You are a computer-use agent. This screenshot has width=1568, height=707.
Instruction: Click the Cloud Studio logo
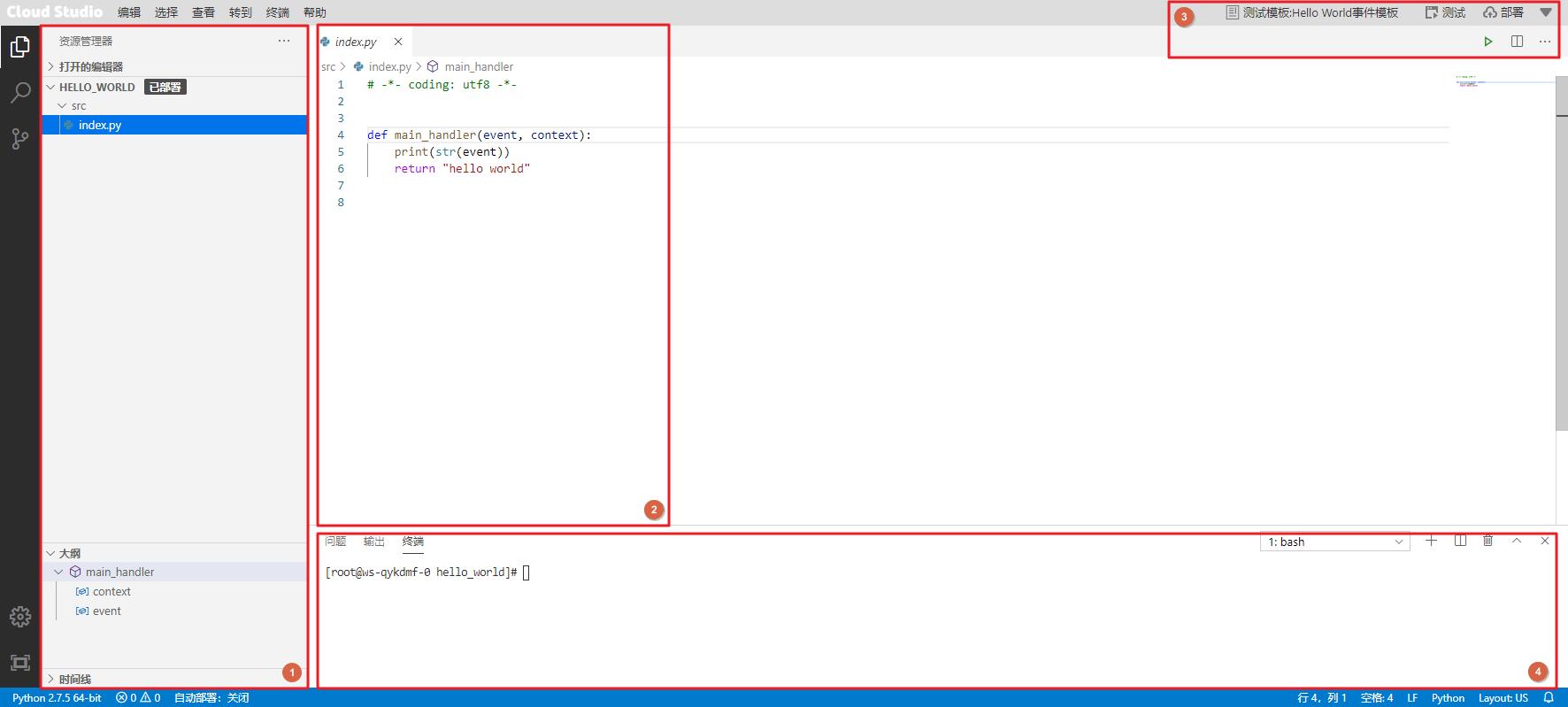coord(55,12)
